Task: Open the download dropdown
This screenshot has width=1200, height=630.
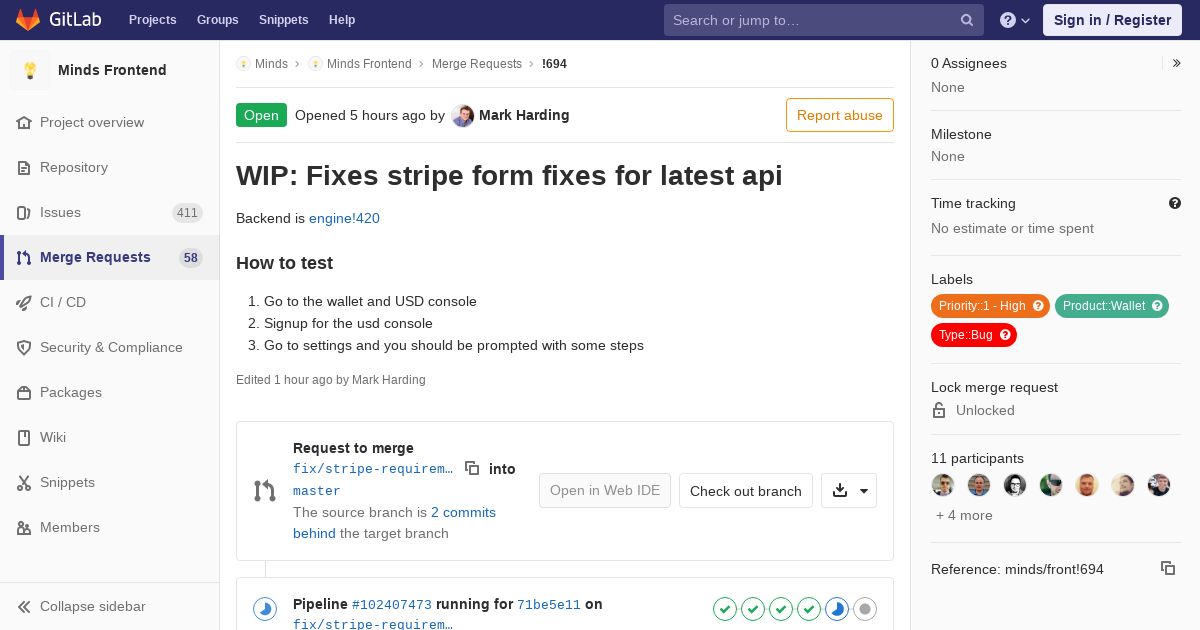Action: (849, 490)
